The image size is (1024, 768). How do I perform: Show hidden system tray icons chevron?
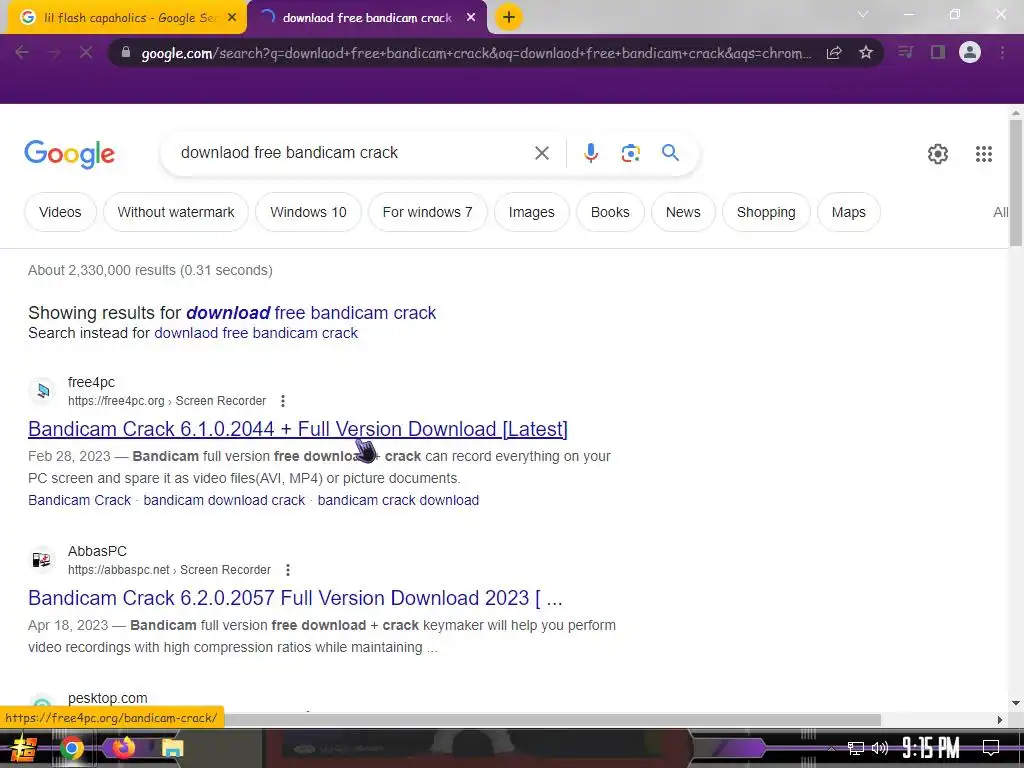[x=831, y=748]
